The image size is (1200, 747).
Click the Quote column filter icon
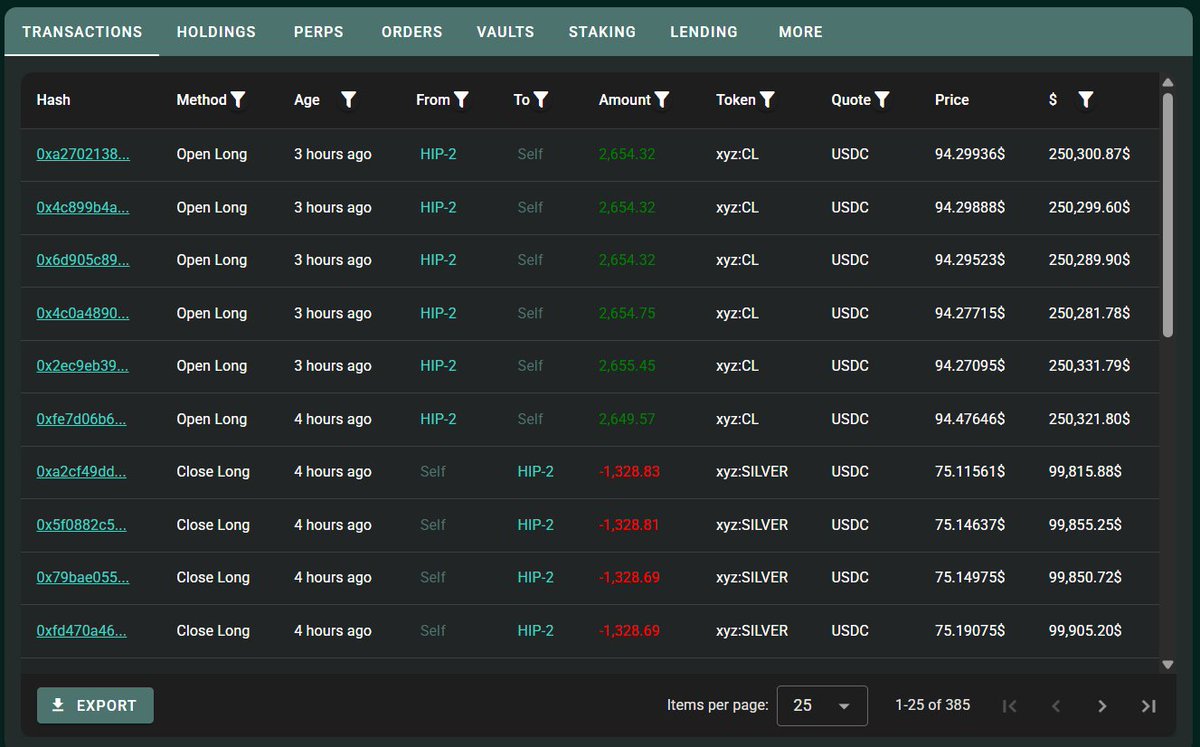882,99
